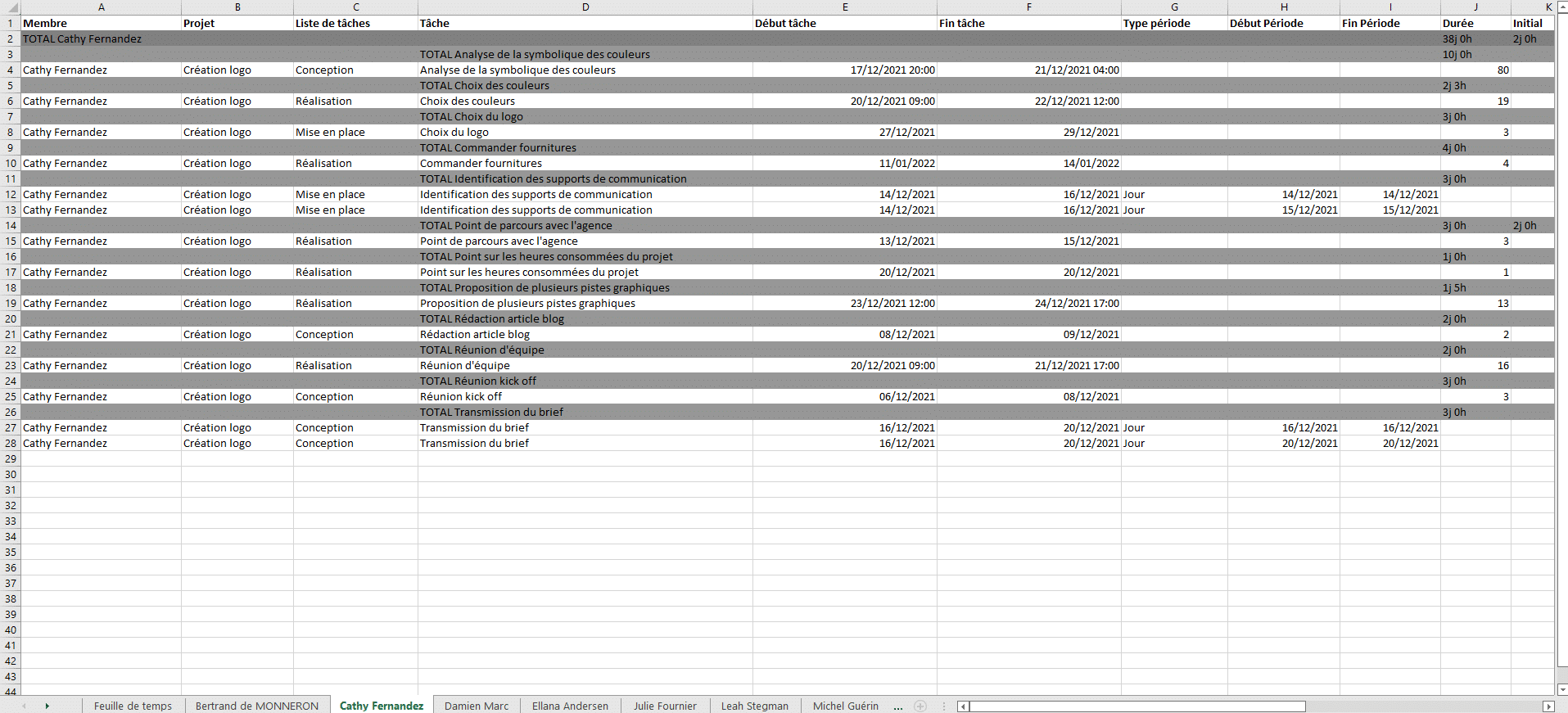This screenshot has width=1568, height=713.
Task: Click the 17/12/2021 20:00 start date cell
Action: (845, 70)
